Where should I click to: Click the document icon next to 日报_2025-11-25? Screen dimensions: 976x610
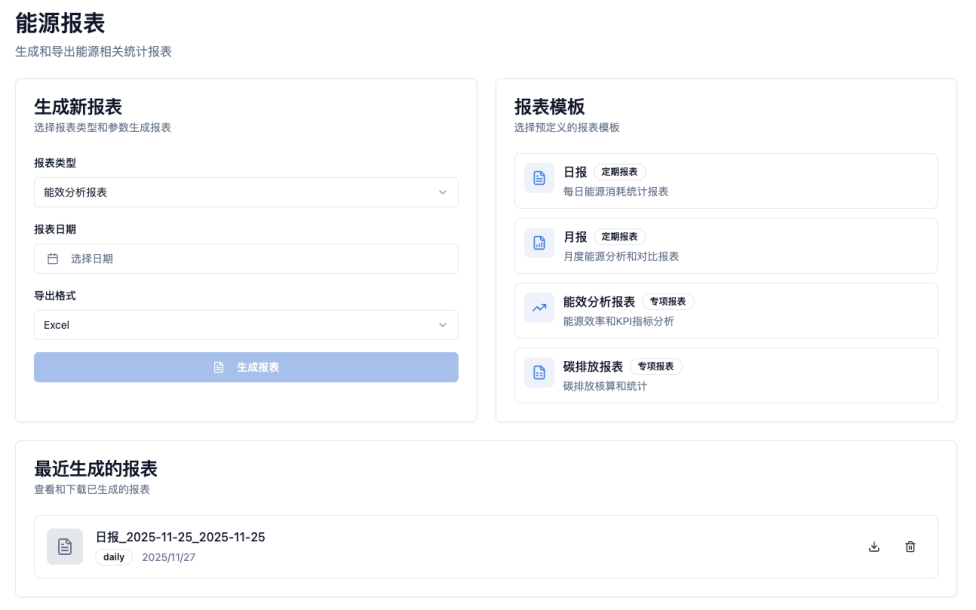click(x=64, y=546)
